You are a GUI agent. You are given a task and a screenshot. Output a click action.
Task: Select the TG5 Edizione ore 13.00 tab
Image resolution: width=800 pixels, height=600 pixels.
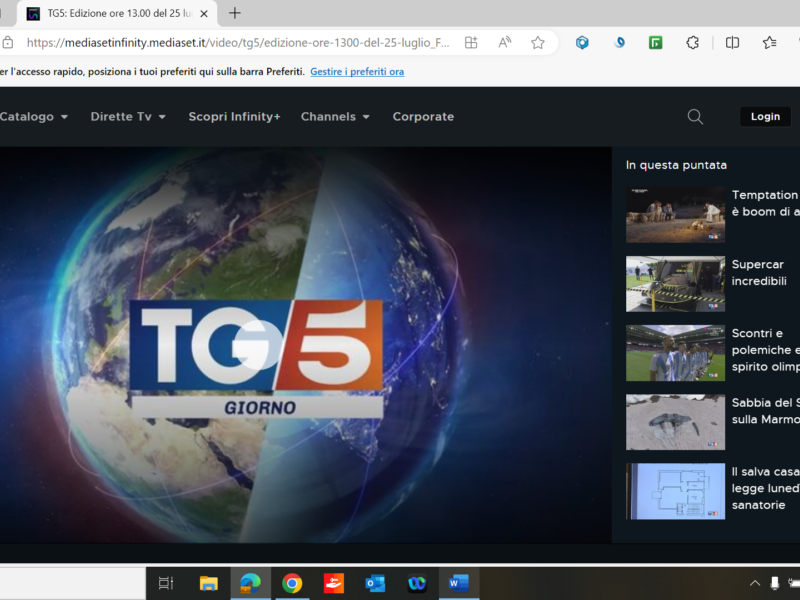(117, 14)
